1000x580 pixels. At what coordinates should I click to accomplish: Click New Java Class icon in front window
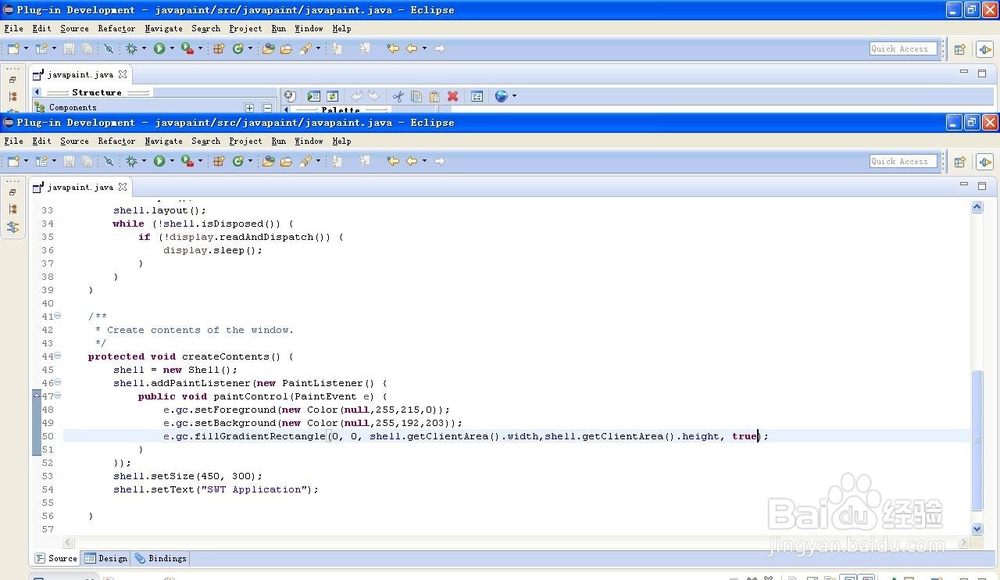[x=238, y=161]
